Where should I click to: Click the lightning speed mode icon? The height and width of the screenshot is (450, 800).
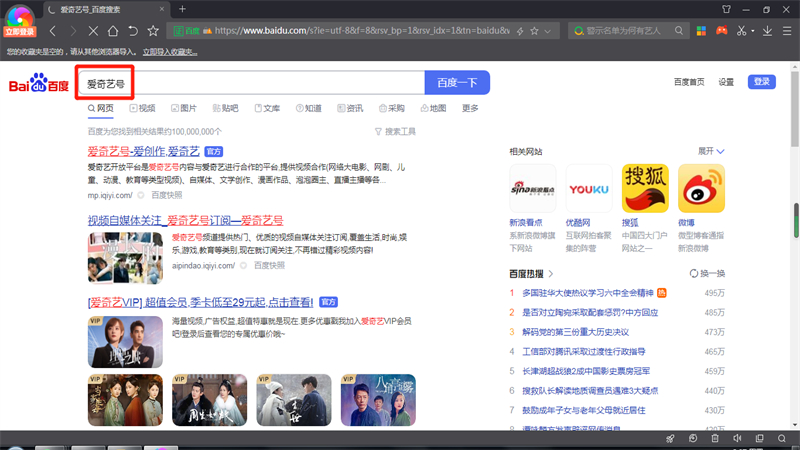click(520, 31)
